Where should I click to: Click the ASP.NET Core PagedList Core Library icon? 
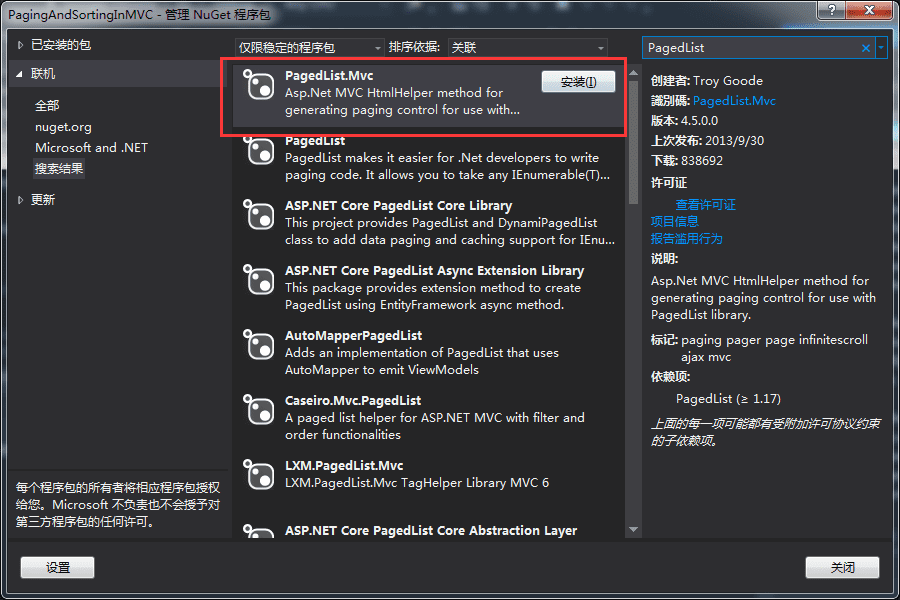[x=259, y=215]
